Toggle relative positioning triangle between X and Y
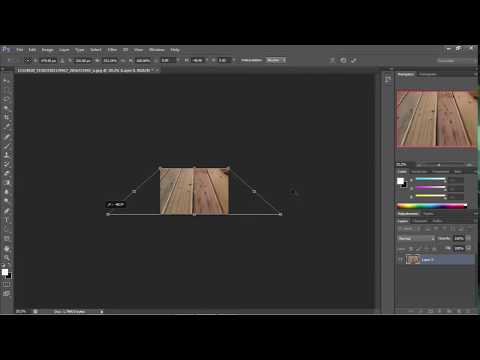The image size is (480, 360). (62, 60)
